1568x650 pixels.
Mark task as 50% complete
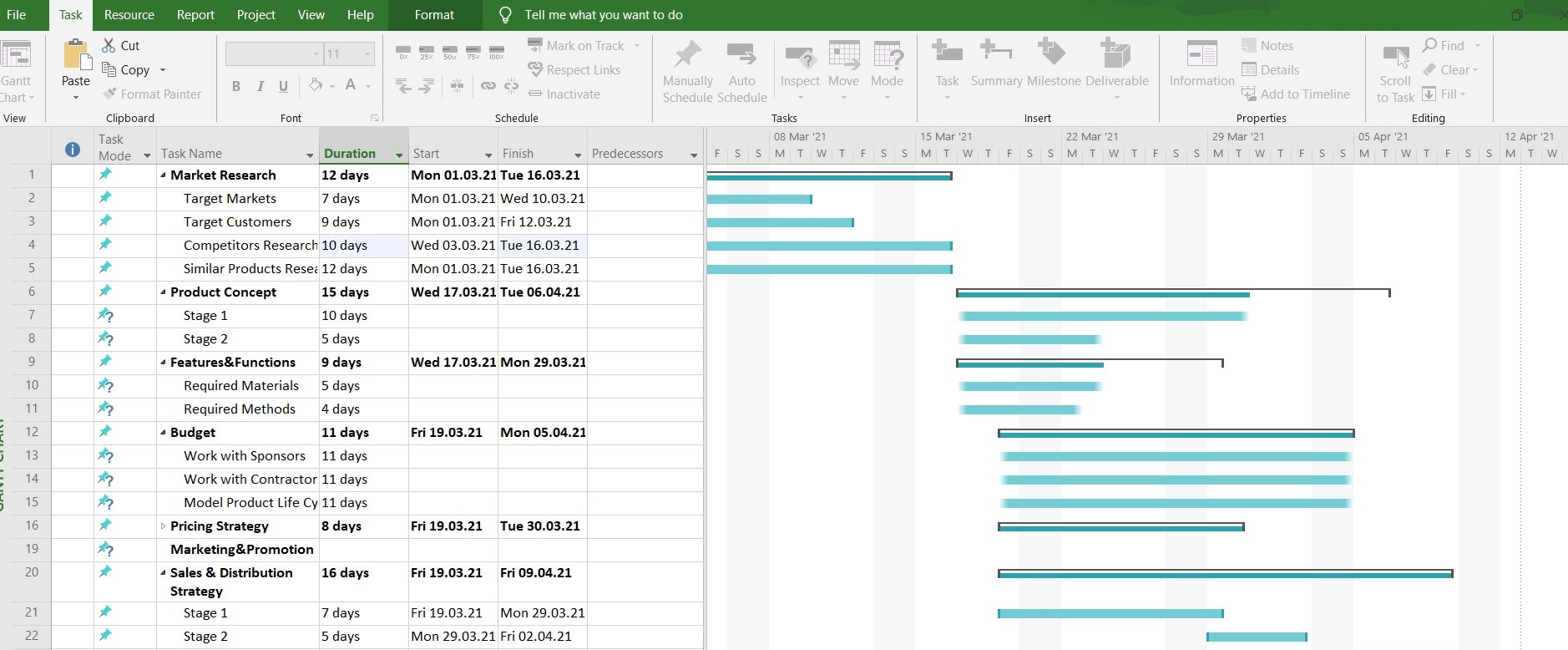tap(450, 52)
